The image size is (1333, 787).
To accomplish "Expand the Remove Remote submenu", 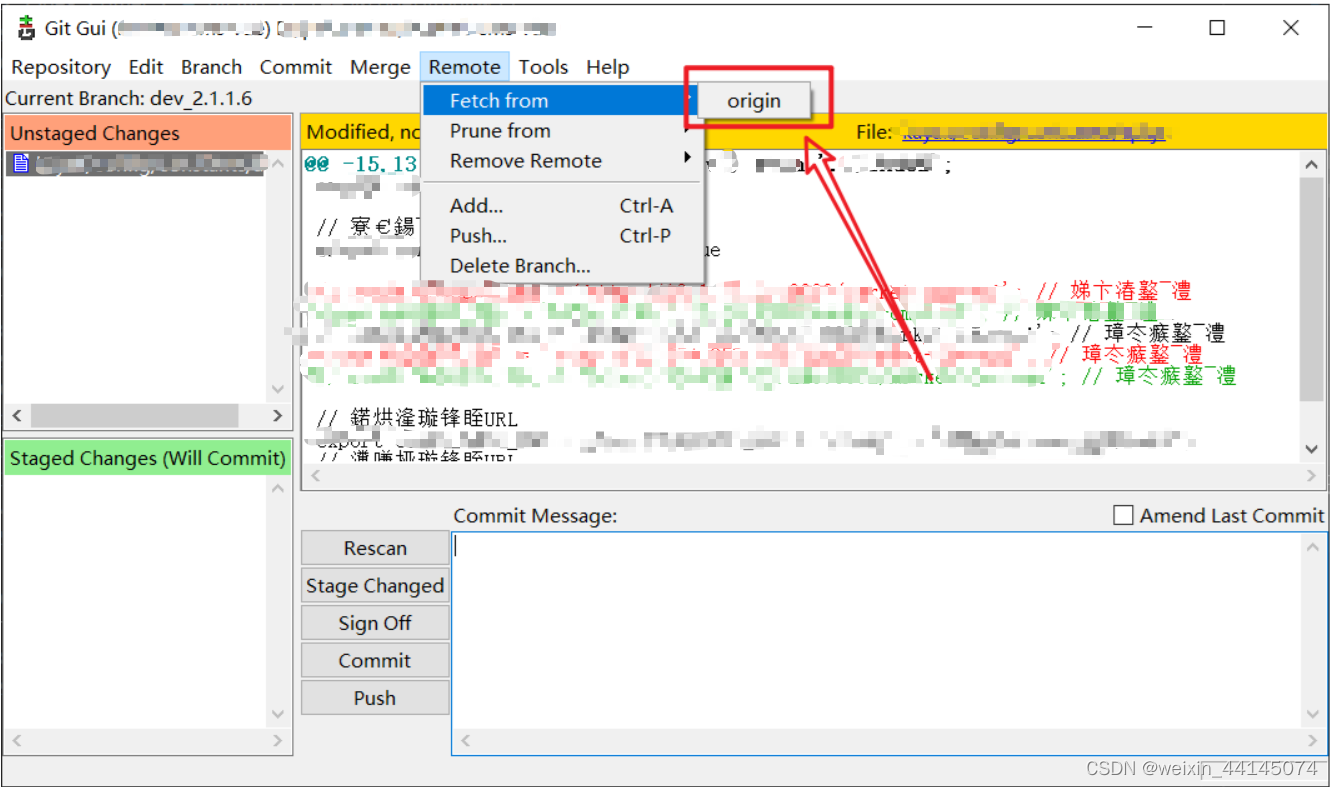I will tap(525, 161).
